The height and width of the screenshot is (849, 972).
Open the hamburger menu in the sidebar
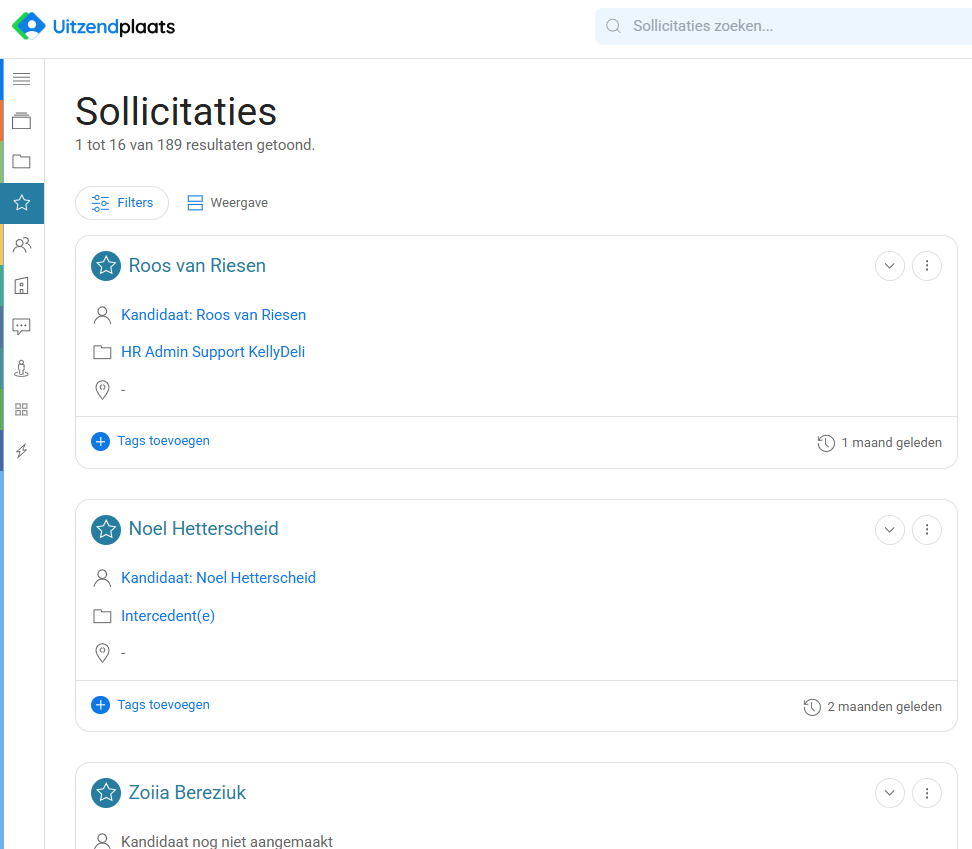click(22, 79)
